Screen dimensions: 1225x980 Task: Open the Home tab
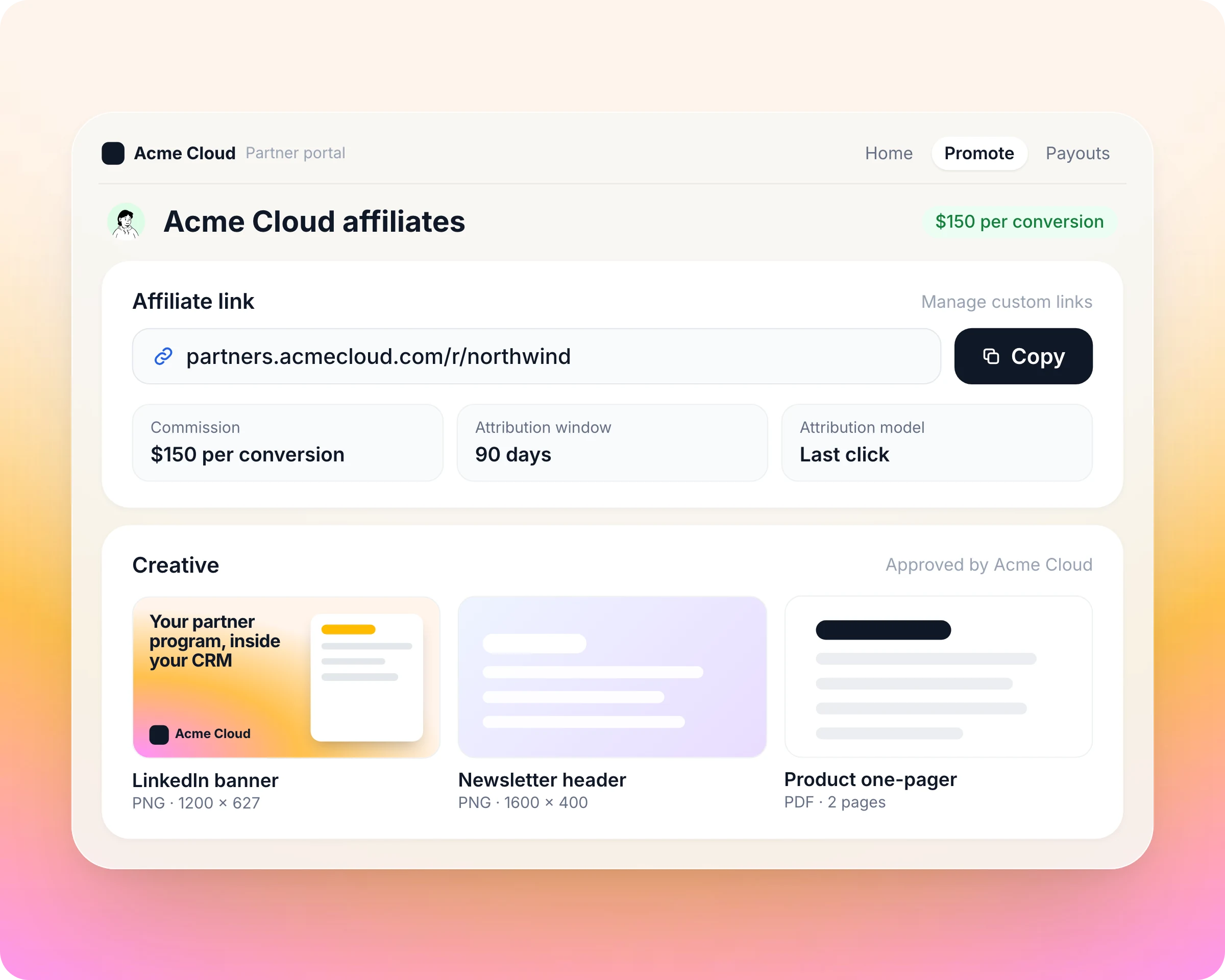point(889,154)
